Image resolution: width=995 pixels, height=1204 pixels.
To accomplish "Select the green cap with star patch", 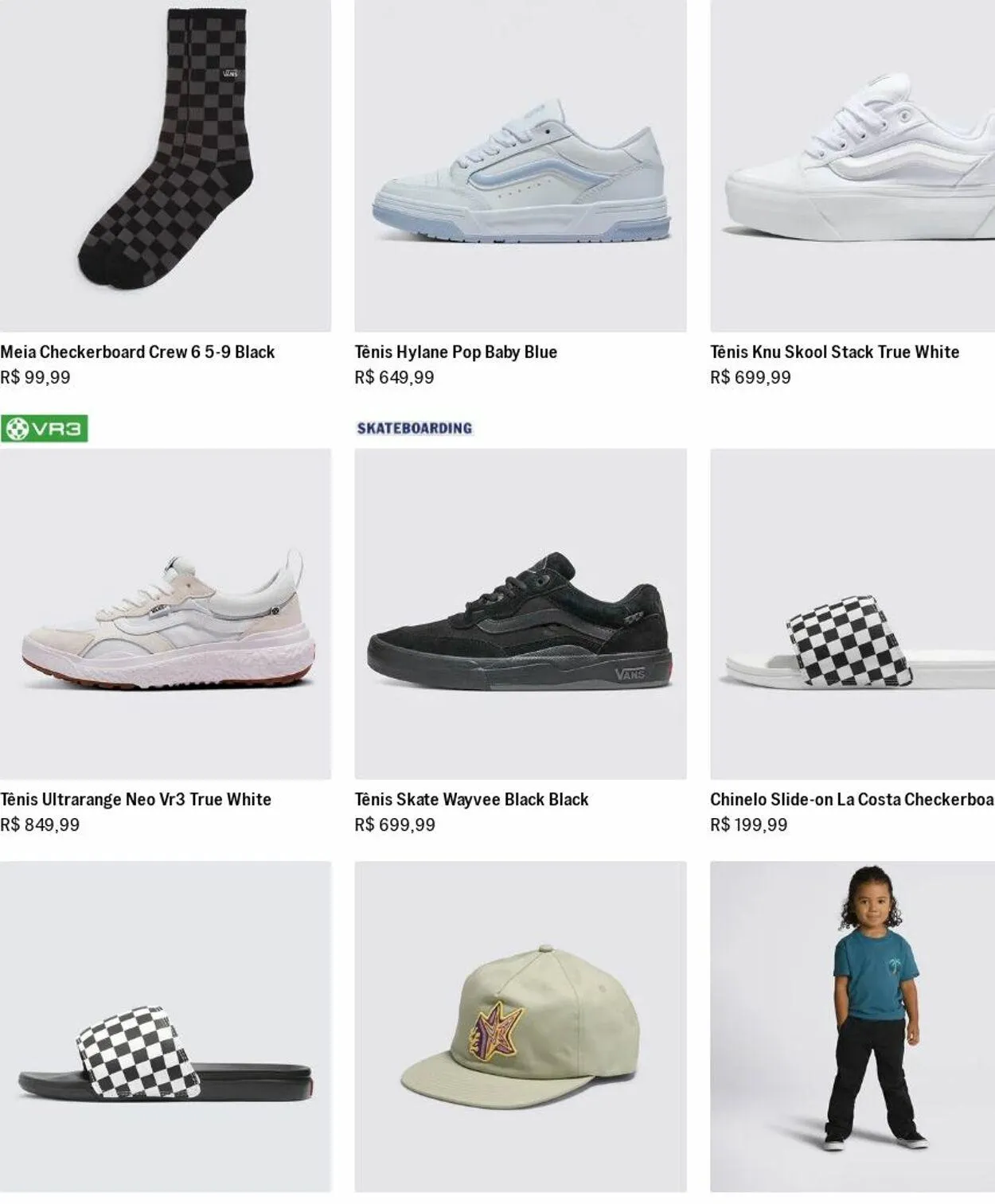I will point(520,1026).
